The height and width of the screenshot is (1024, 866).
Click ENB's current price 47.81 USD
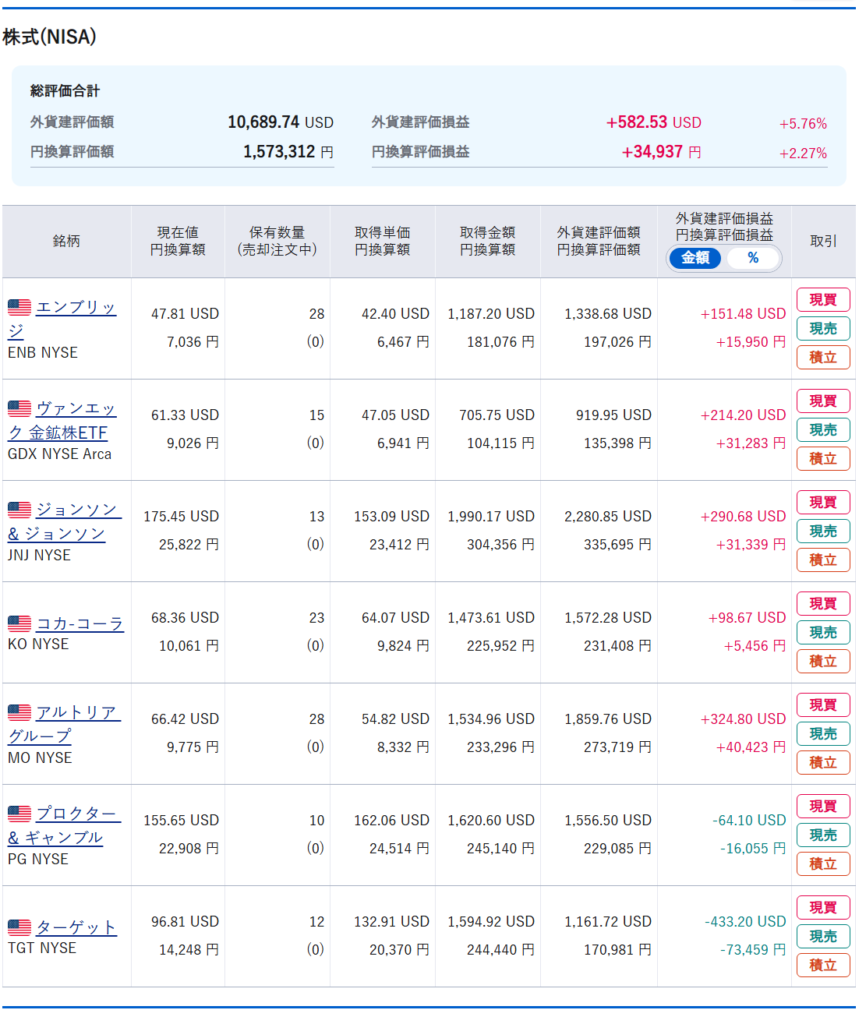[185, 313]
